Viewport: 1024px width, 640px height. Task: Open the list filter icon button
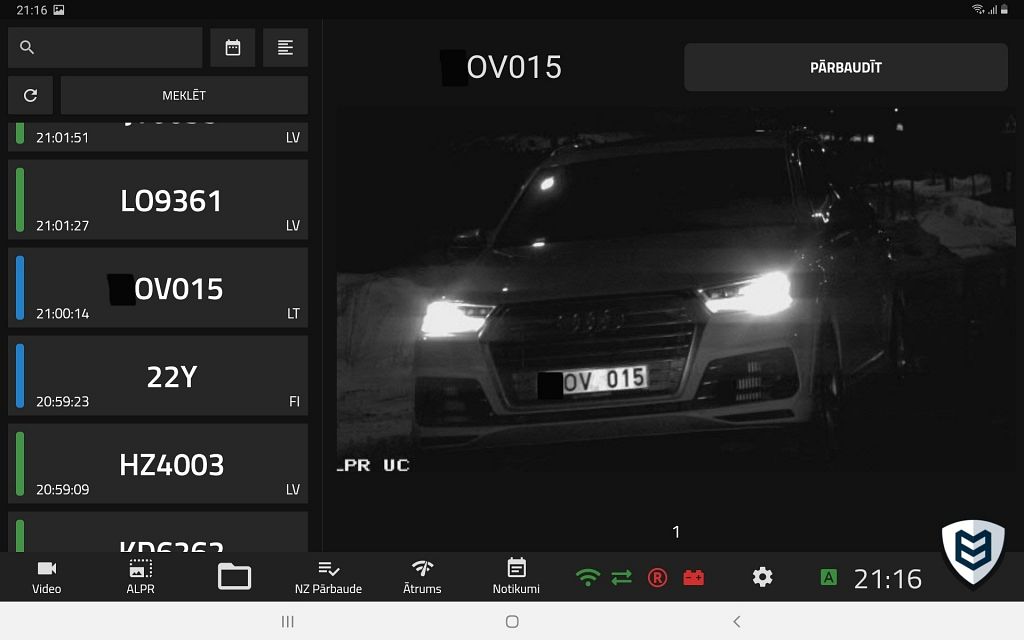285,48
